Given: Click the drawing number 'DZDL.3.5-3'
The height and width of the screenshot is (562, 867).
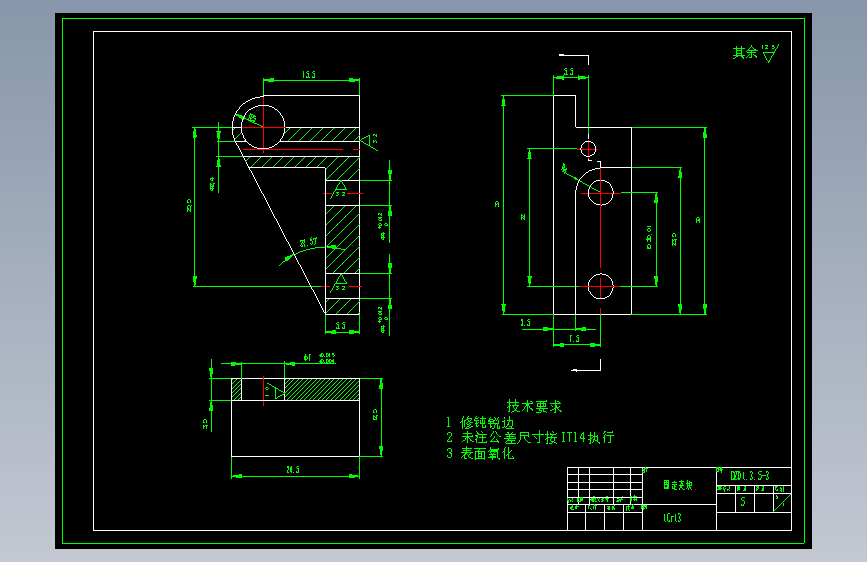Looking at the screenshot, I should [x=750, y=476].
